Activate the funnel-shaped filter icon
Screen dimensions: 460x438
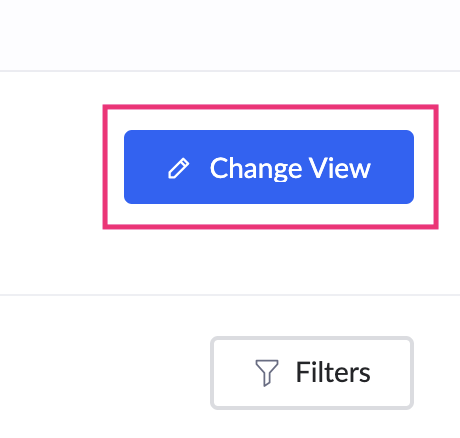267,373
